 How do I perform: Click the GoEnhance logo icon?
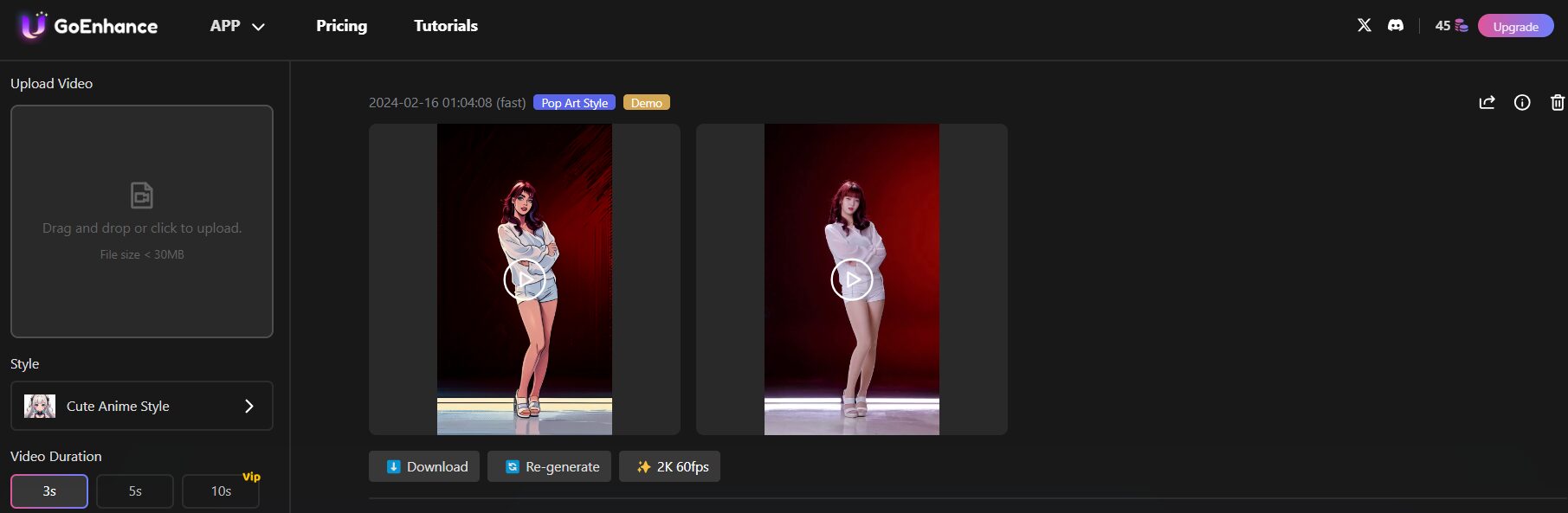(34, 26)
